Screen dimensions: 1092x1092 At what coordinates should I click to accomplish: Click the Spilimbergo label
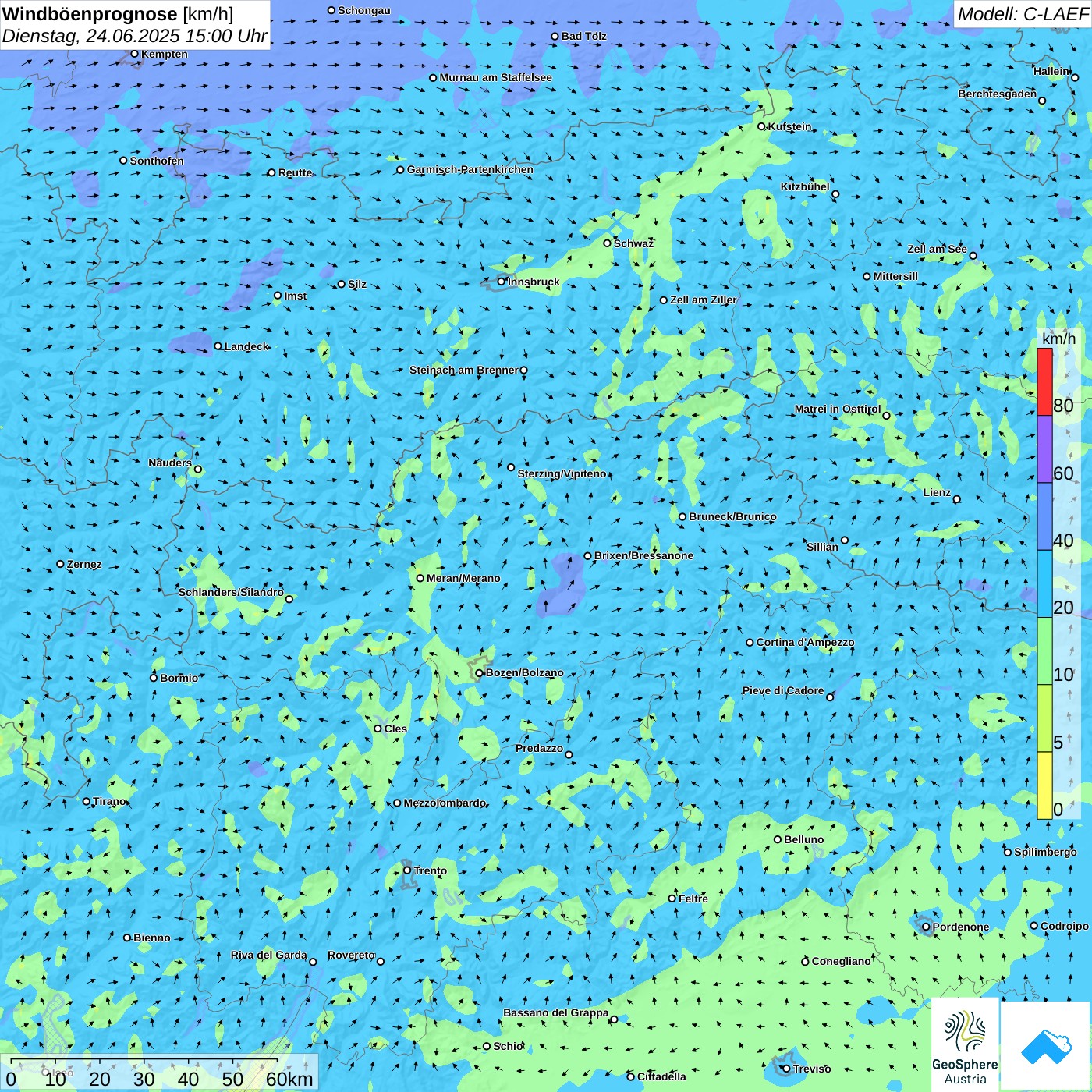point(1046,852)
